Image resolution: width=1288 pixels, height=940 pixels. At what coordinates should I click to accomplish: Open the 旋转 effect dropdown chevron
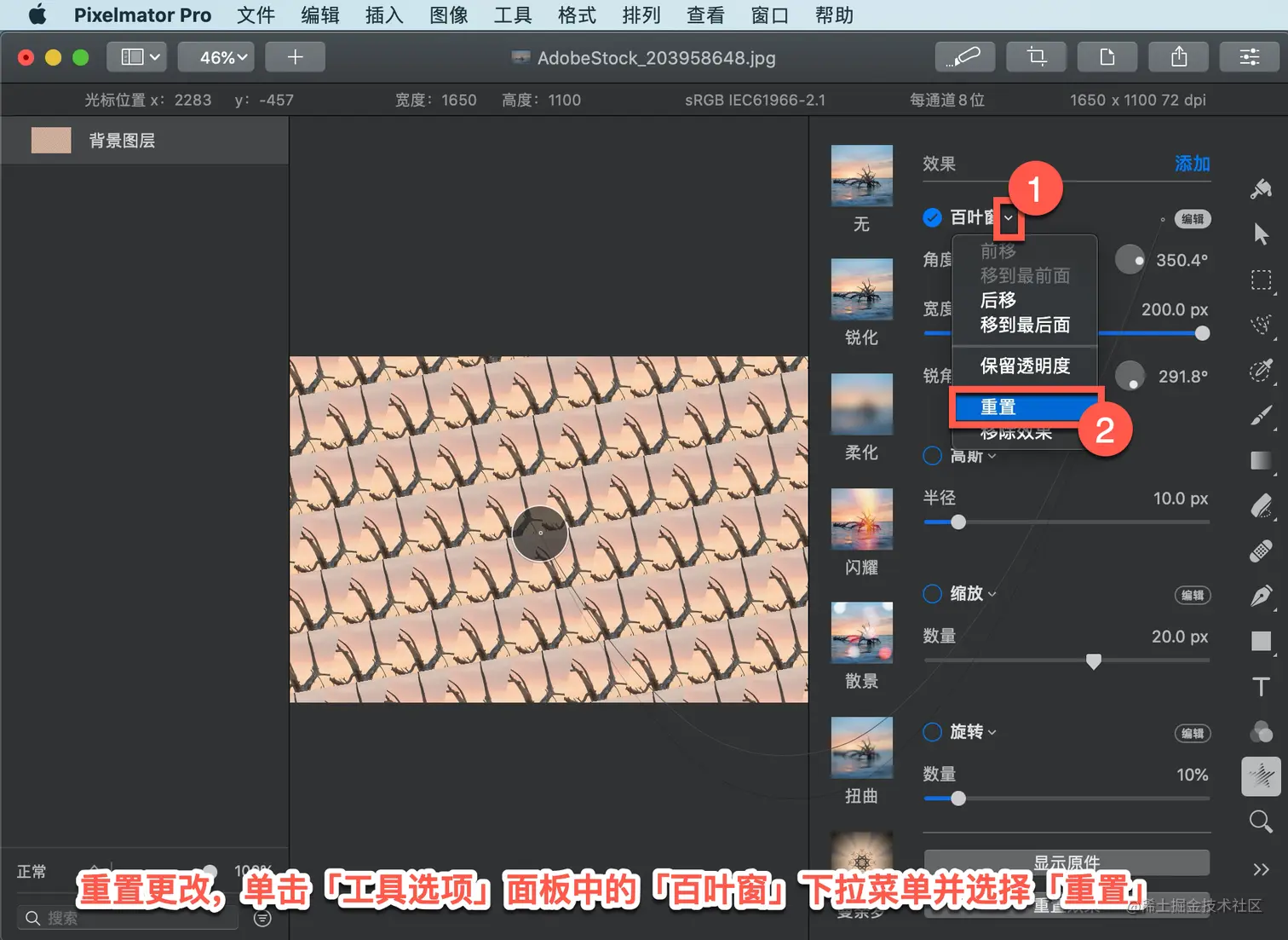(992, 732)
